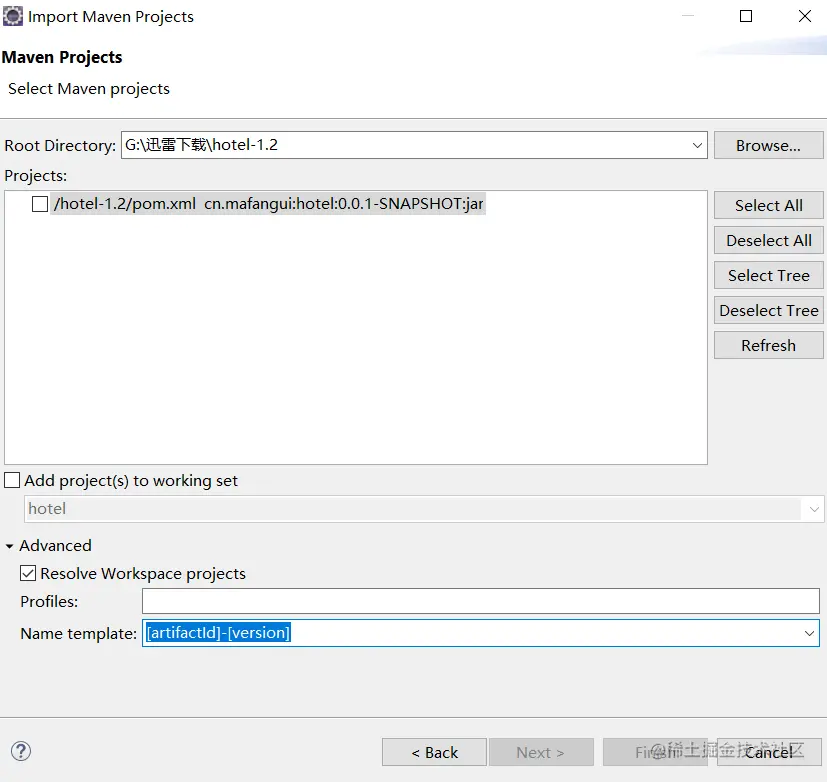Click the Advanced label
Viewport: 827px width, 782px height.
(x=55, y=546)
